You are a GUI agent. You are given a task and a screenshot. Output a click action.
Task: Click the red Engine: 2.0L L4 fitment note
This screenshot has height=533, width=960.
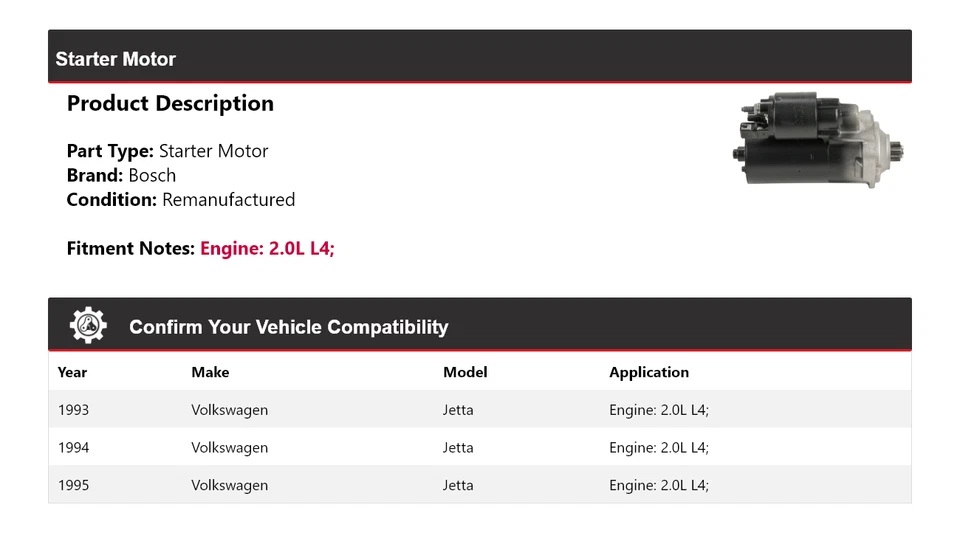(x=268, y=248)
